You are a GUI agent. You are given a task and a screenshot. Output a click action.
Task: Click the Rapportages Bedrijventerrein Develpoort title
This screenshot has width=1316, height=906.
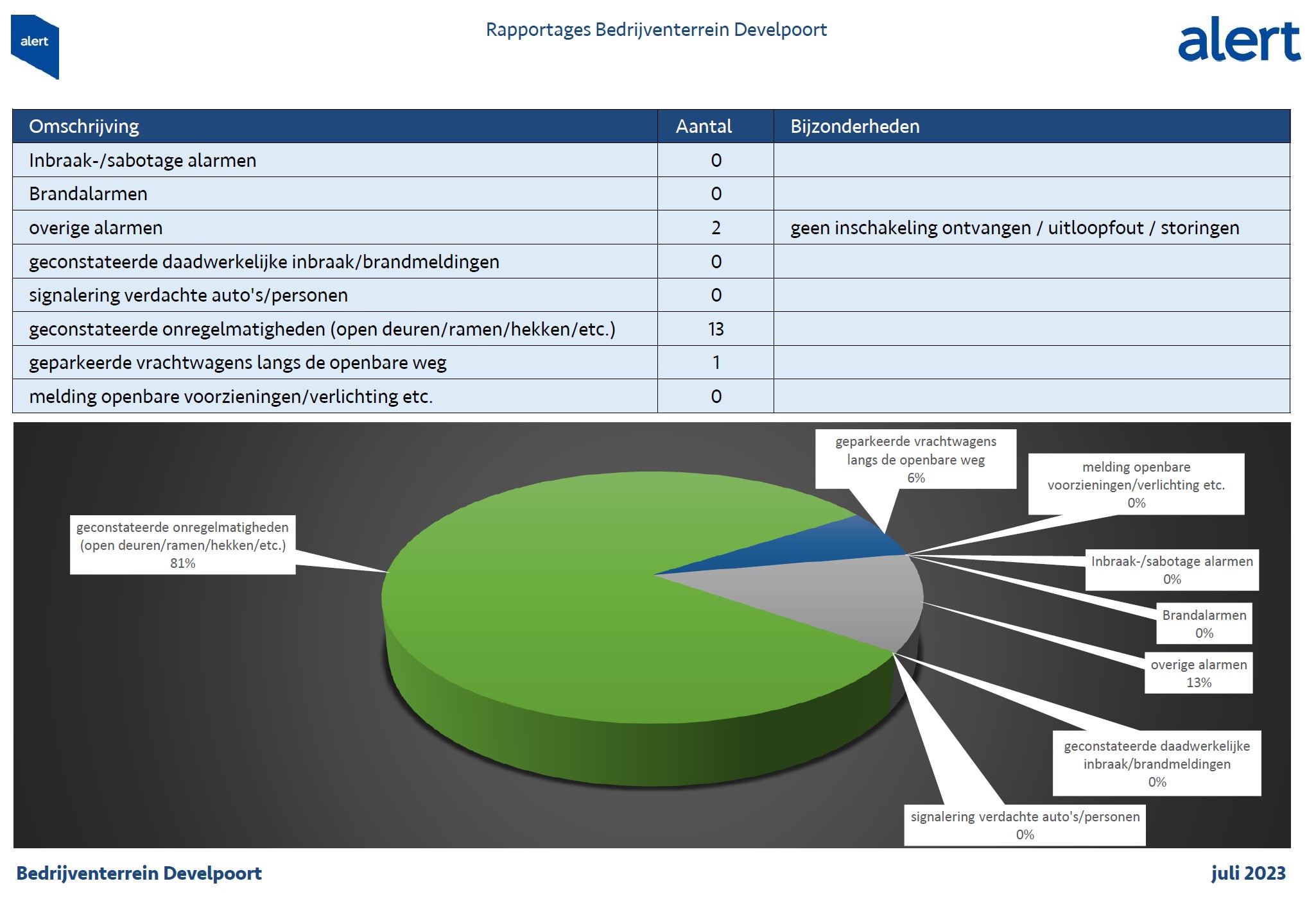tap(655, 30)
